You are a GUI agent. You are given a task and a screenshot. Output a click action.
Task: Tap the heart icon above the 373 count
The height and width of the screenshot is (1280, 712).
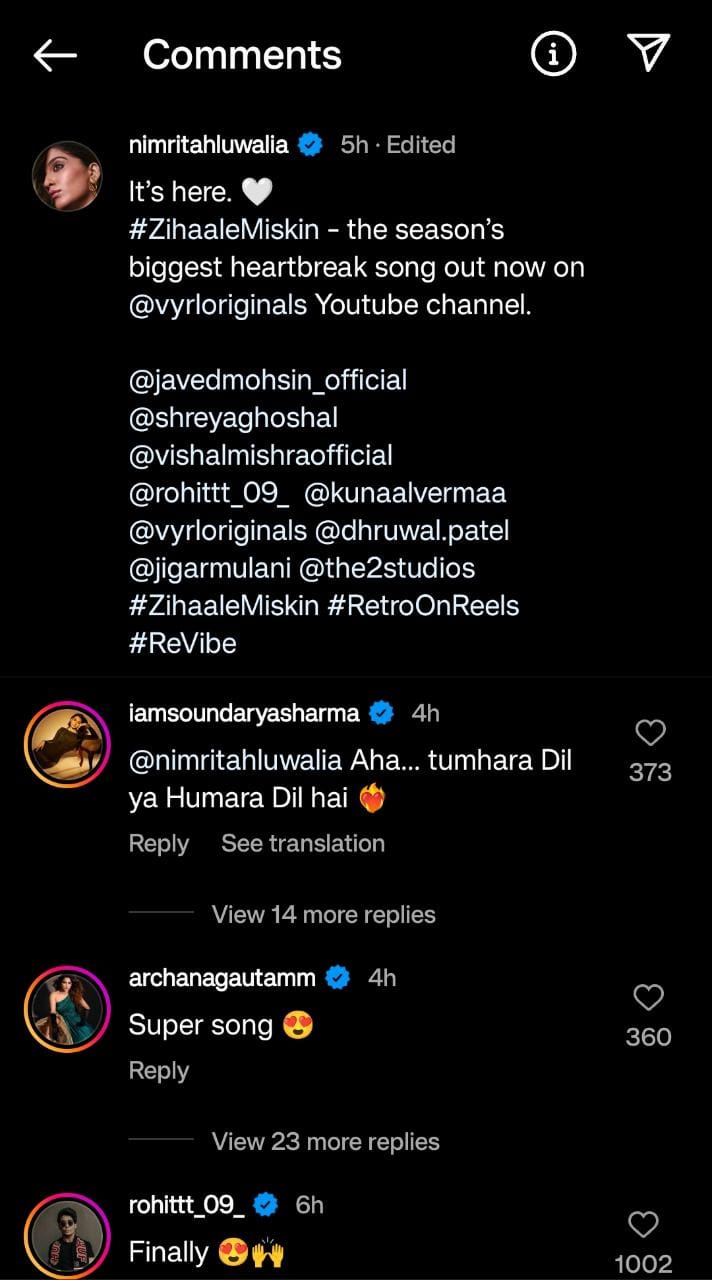coord(650,733)
